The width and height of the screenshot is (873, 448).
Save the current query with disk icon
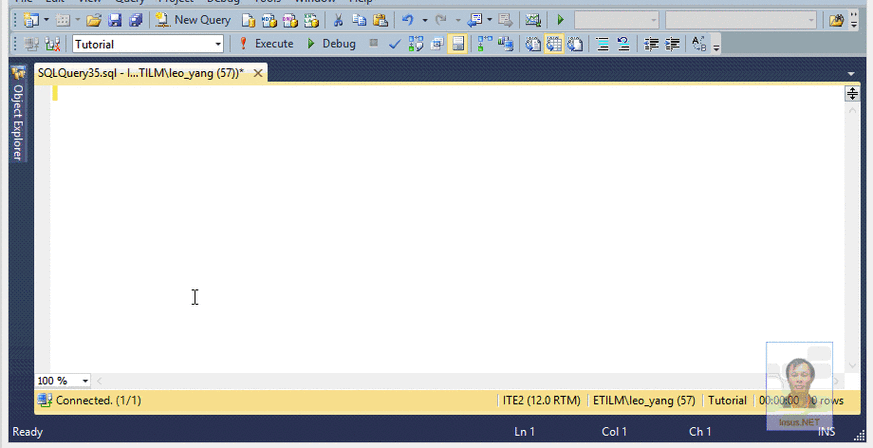tap(114, 20)
